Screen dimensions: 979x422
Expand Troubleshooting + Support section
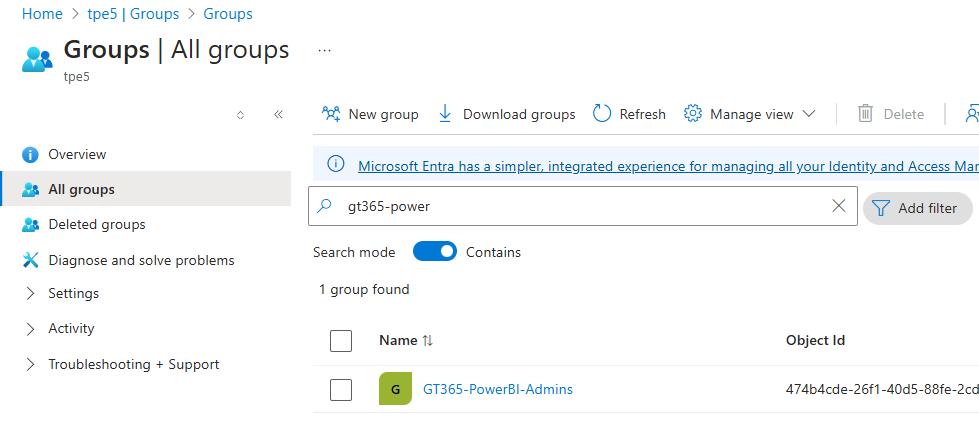pyautogui.click(x=30, y=365)
